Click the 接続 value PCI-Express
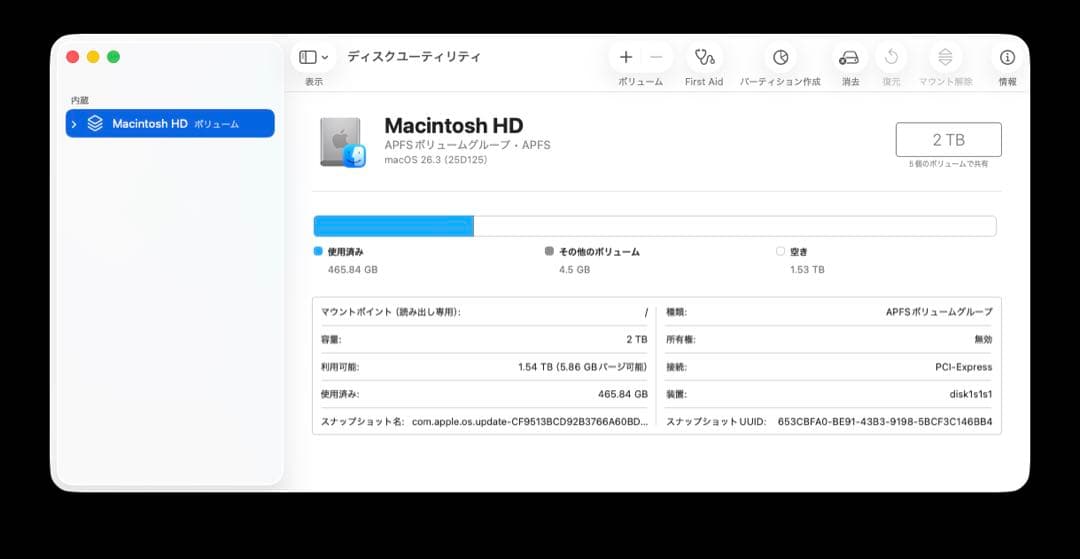Screen dimensions: 1080x559 pyautogui.click(x=964, y=367)
